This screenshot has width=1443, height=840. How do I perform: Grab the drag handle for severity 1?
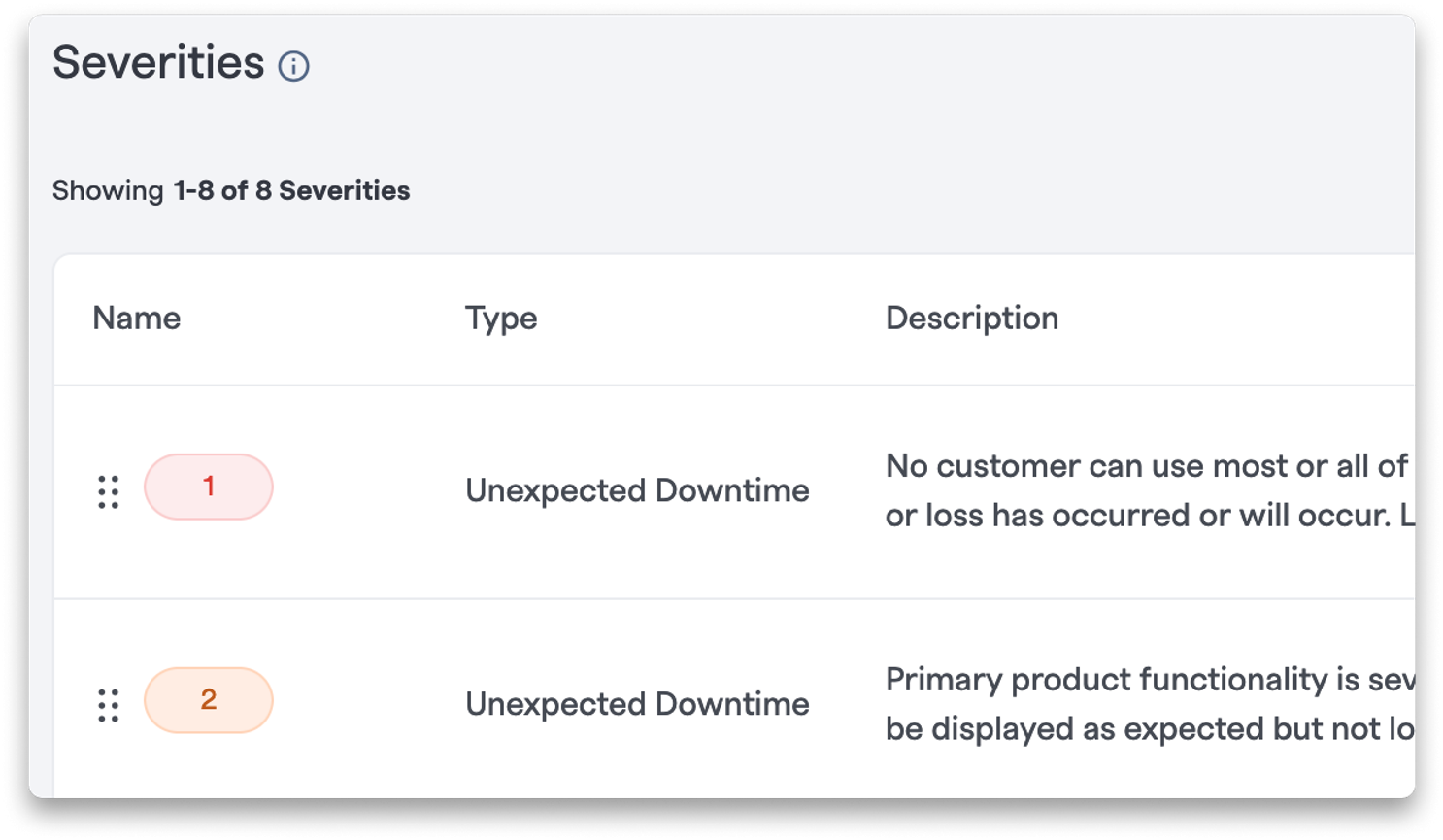pos(109,492)
